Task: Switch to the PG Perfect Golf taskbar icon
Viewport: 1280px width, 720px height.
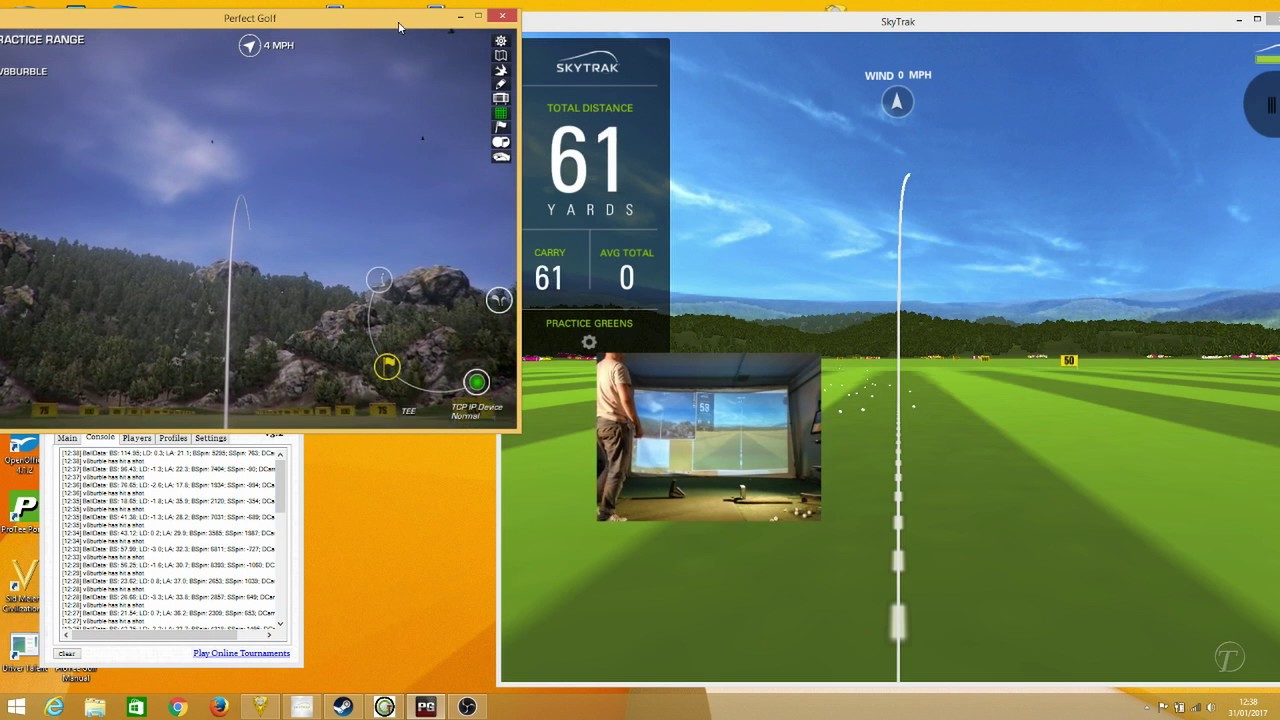Action: pos(426,707)
